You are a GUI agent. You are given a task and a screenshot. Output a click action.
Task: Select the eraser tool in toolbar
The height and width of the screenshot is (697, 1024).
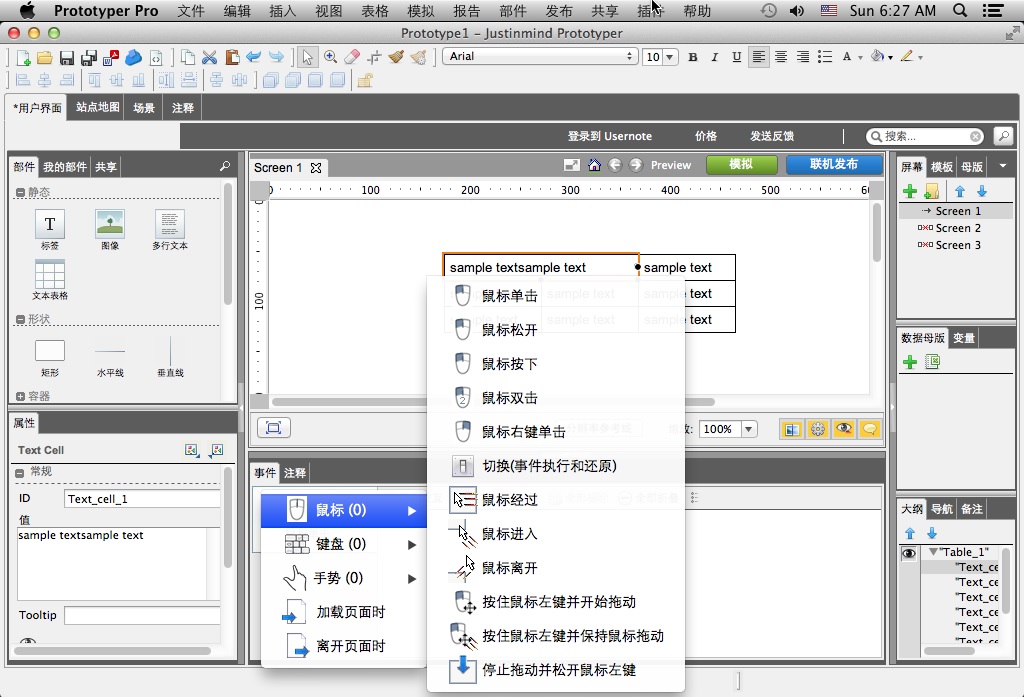point(351,57)
